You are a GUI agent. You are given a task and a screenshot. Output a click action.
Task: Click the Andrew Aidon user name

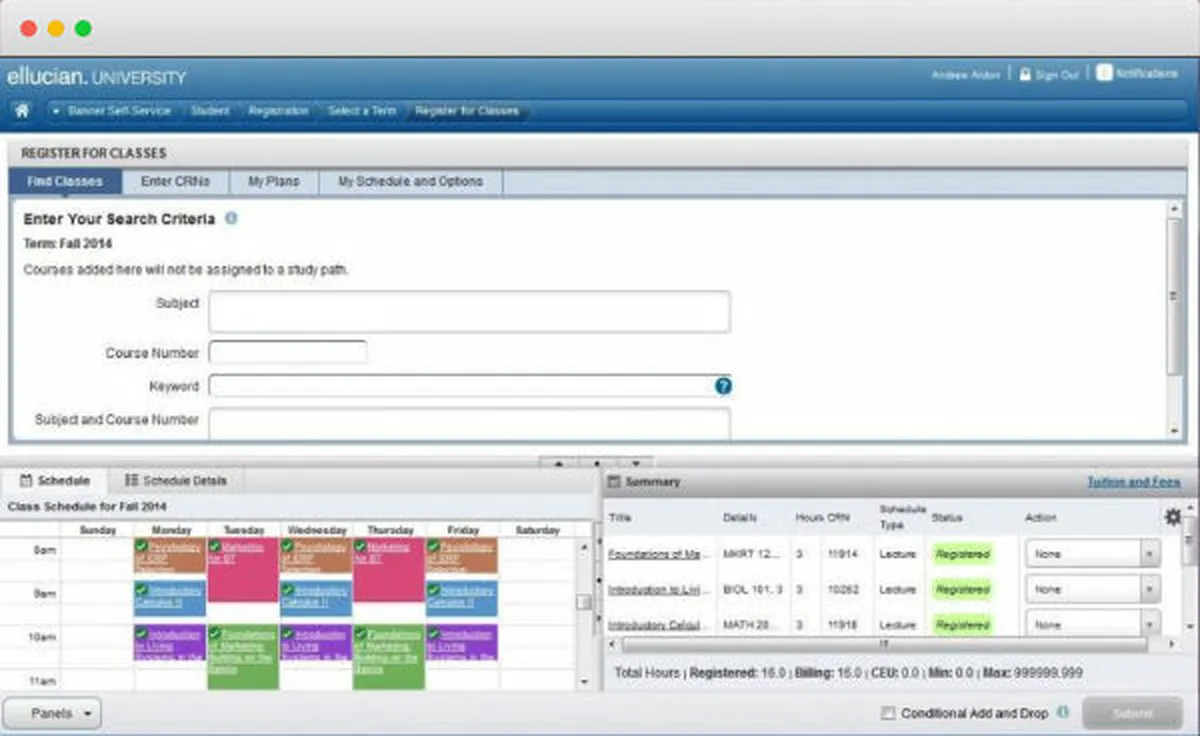point(965,75)
